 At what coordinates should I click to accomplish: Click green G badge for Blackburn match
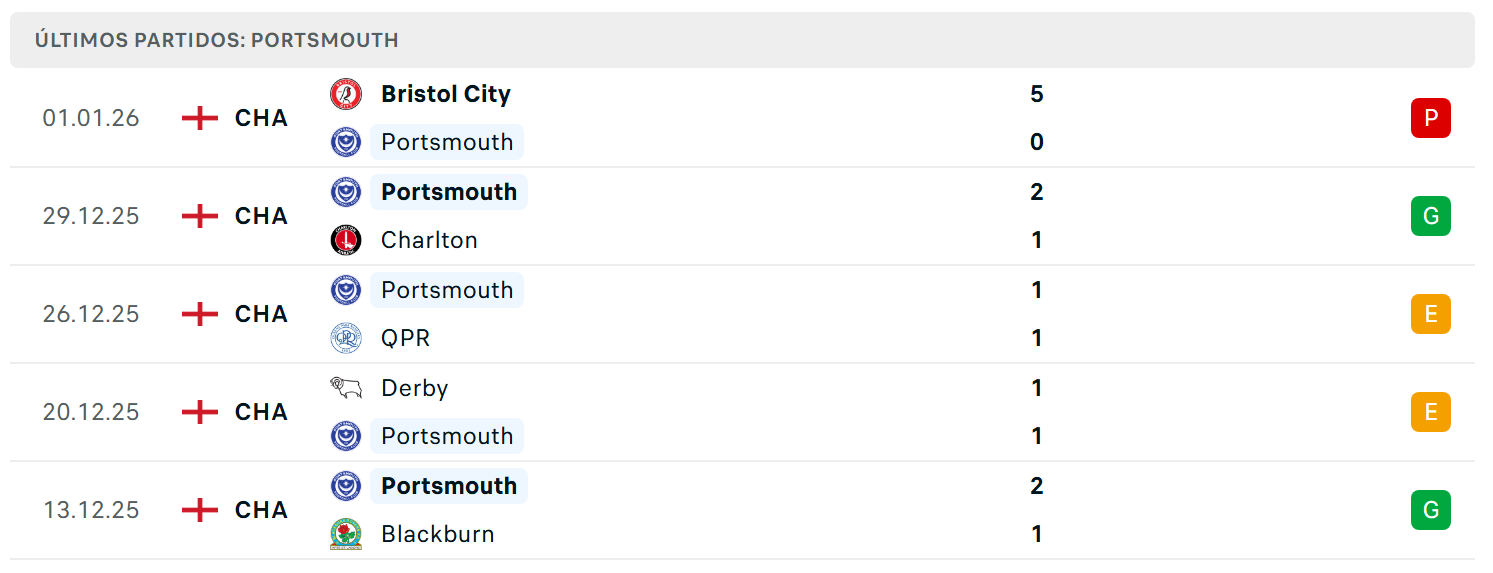click(1431, 510)
